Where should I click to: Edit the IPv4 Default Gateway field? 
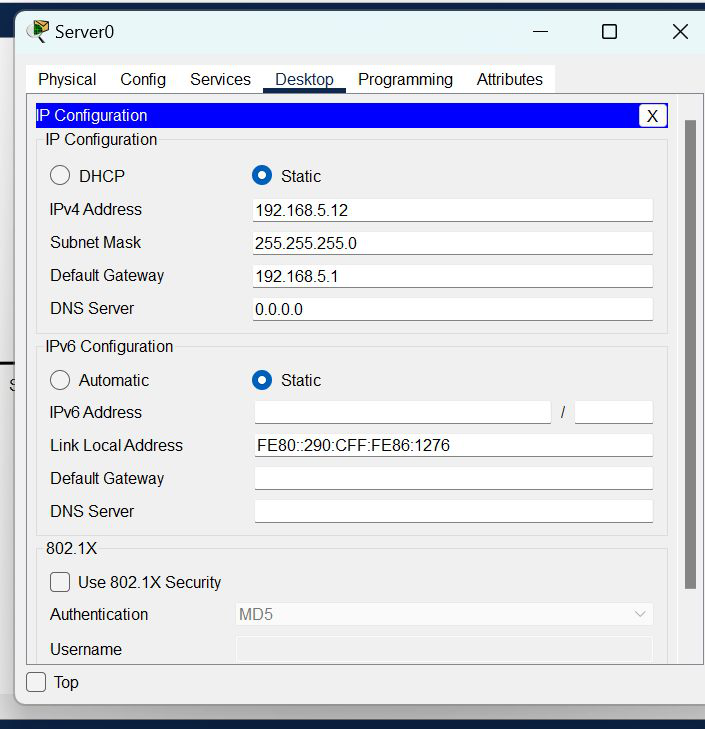(x=452, y=276)
